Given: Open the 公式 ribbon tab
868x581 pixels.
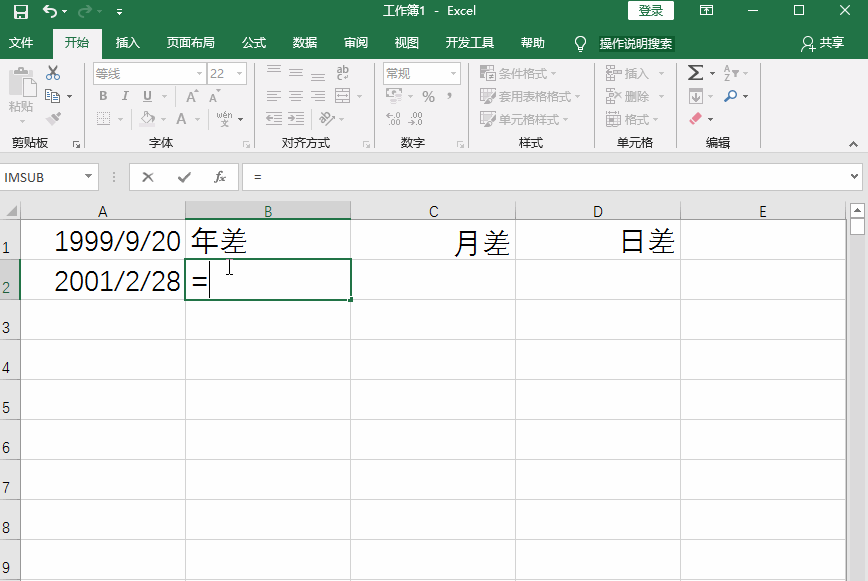Looking at the screenshot, I should coord(253,43).
